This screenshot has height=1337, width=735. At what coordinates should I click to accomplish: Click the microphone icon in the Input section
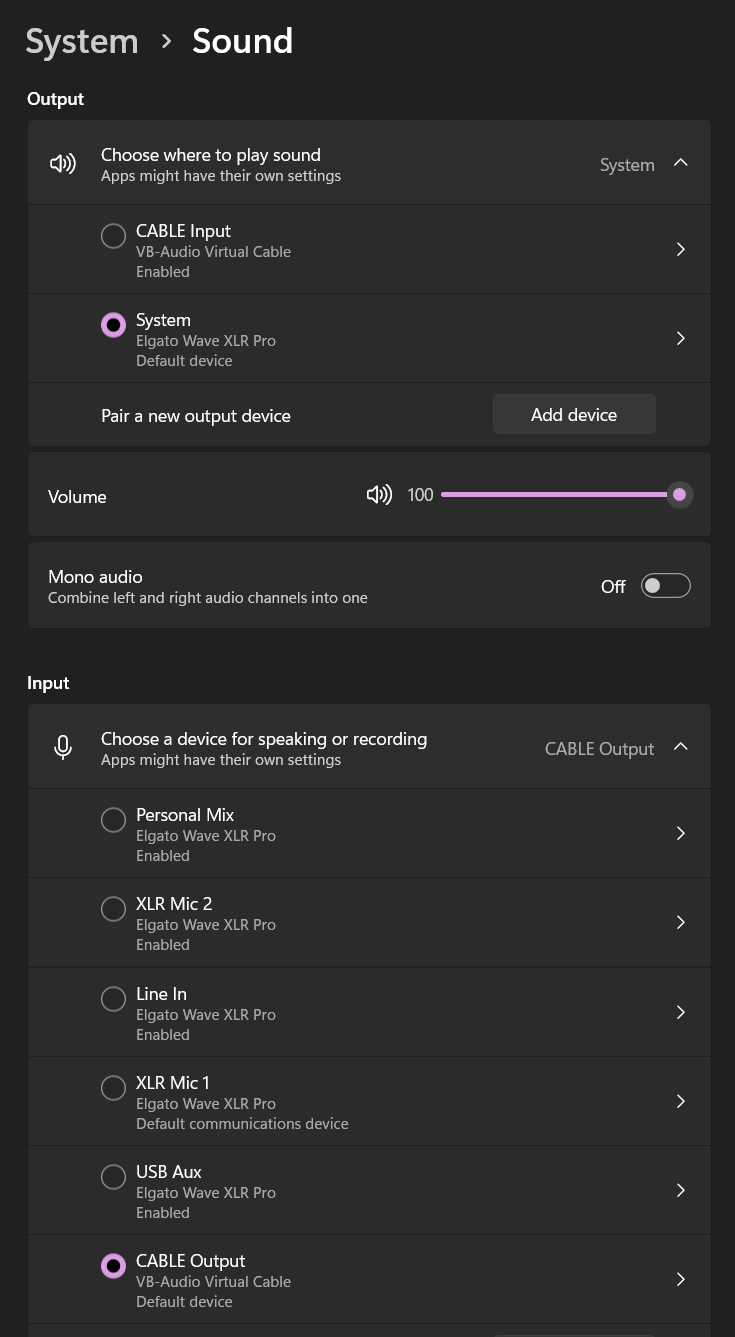(x=63, y=748)
